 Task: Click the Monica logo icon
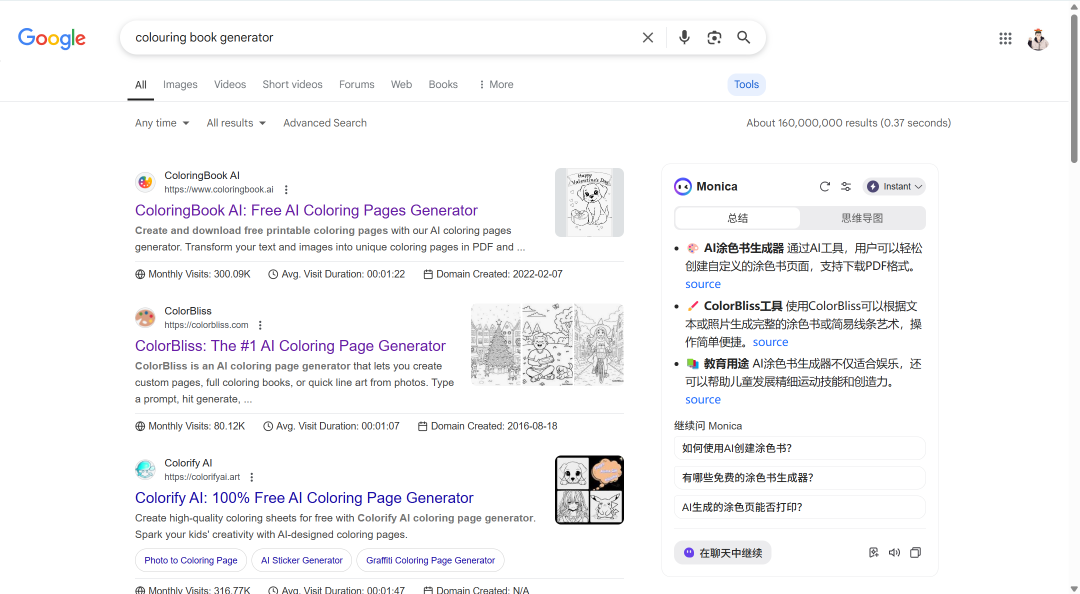pyautogui.click(x=683, y=187)
